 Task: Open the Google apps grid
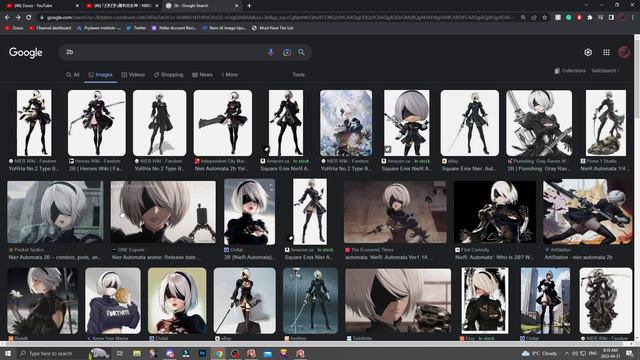coord(607,52)
